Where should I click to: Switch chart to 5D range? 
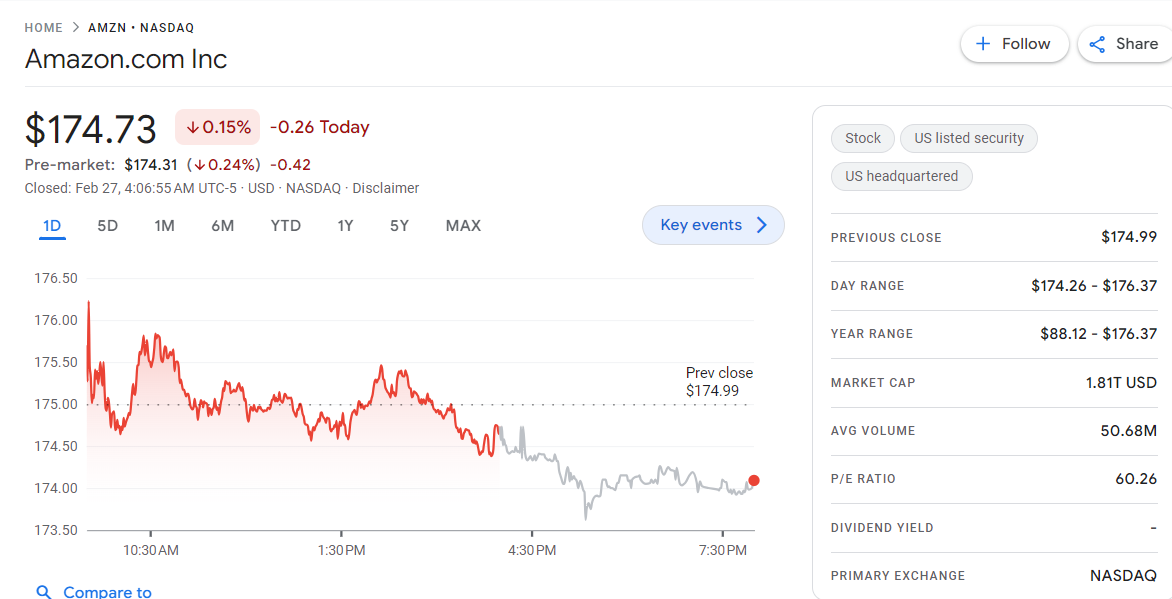click(x=108, y=226)
